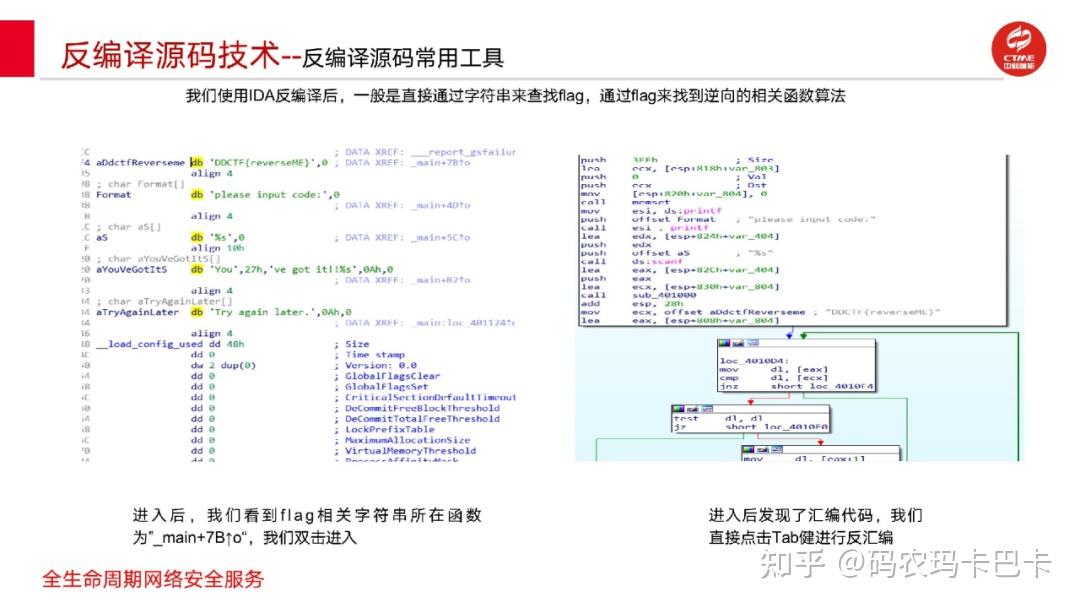Click the GlobalFlagsSet comment
The height and width of the screenshot is (608, 1080).
pos(386,387)
